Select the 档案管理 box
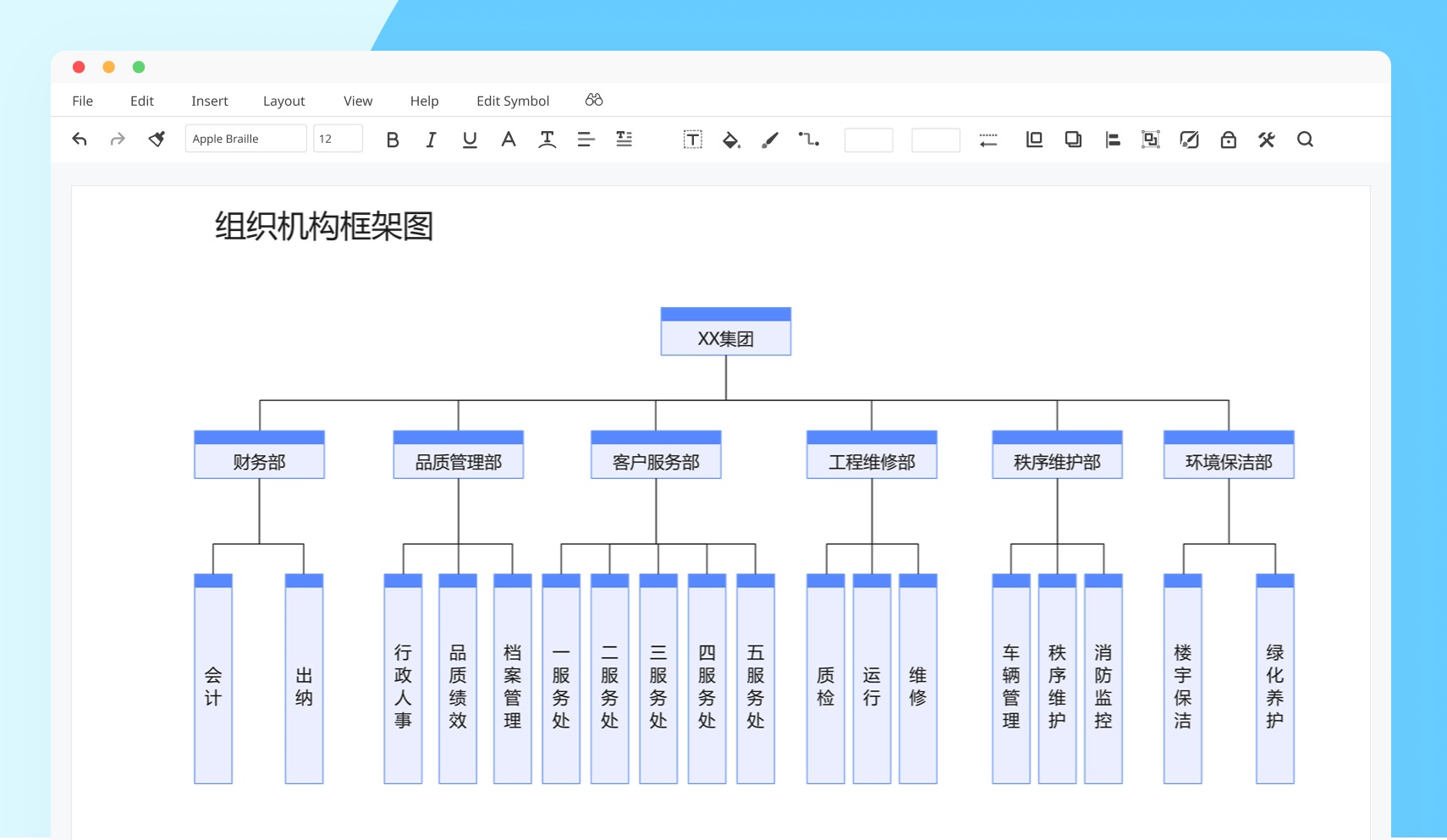 [x=513, y=679]
